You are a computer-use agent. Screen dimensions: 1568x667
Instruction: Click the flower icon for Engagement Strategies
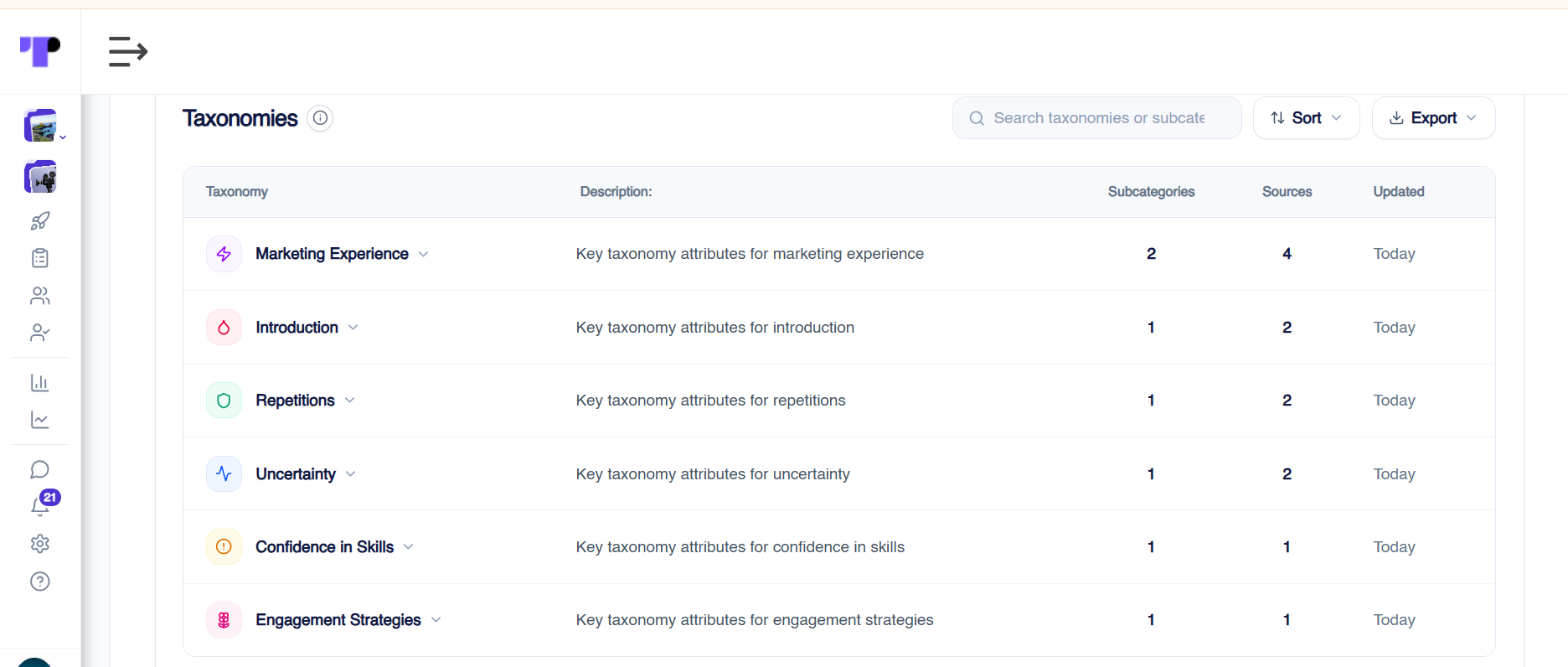[224, 620]
